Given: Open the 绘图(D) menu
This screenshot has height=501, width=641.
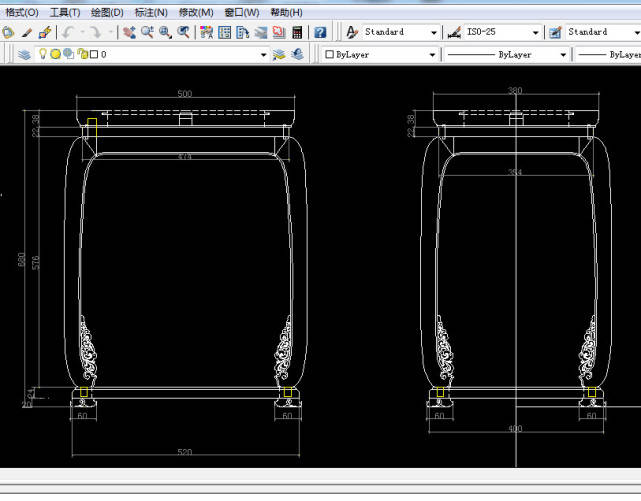Looking at the screenshot, I should (x=107, y=12).
